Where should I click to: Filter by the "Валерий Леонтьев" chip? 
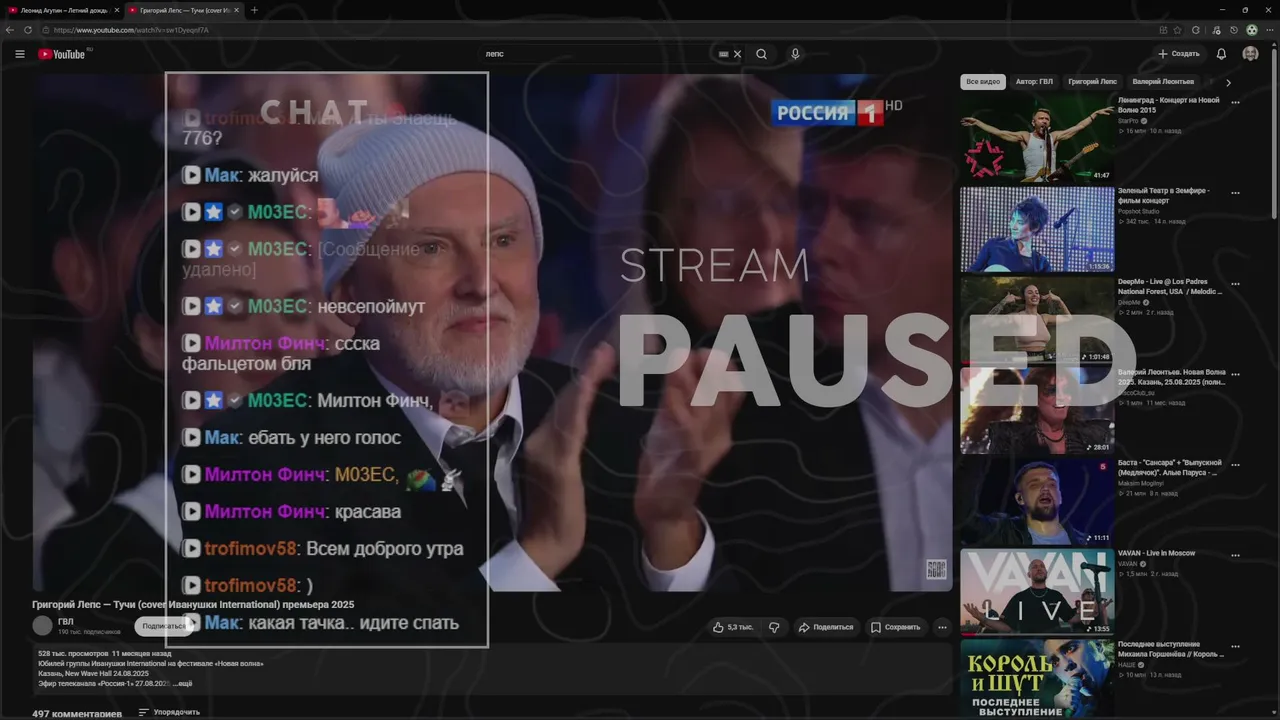[1163, 82]
